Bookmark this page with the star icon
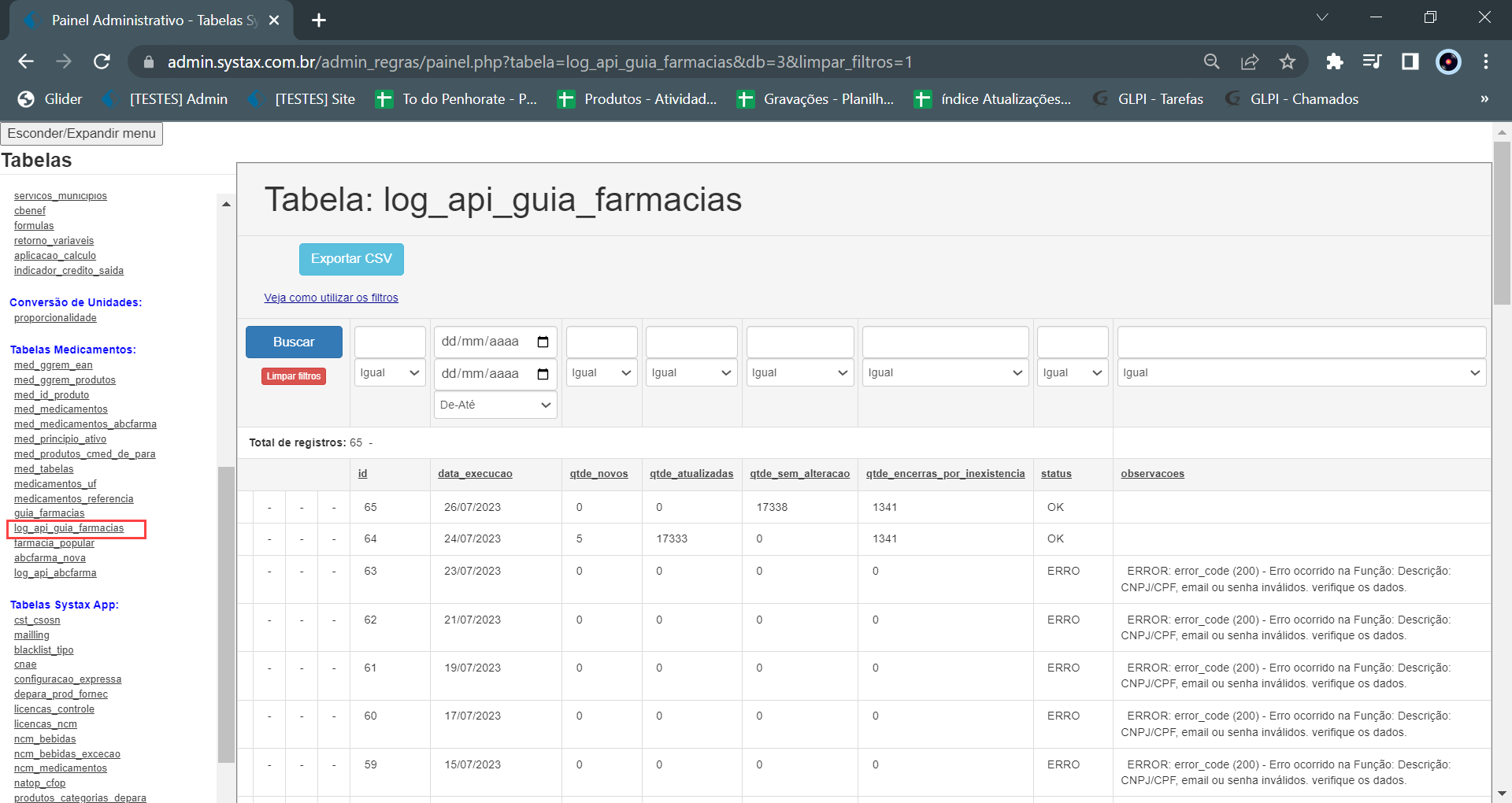1512x803 pixels. click(x=1288, y=61)
